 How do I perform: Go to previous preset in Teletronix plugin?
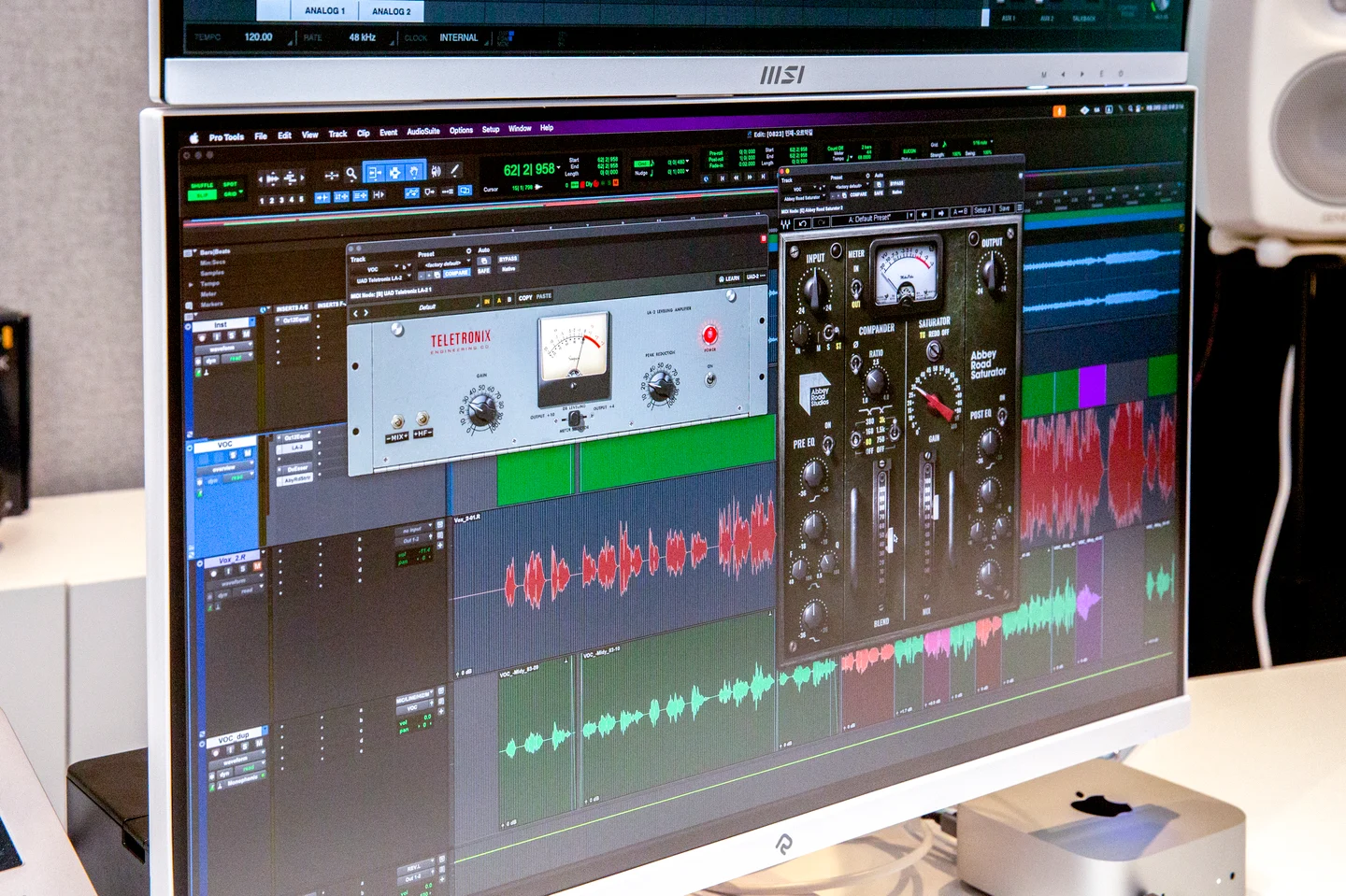tap(355, 314)
